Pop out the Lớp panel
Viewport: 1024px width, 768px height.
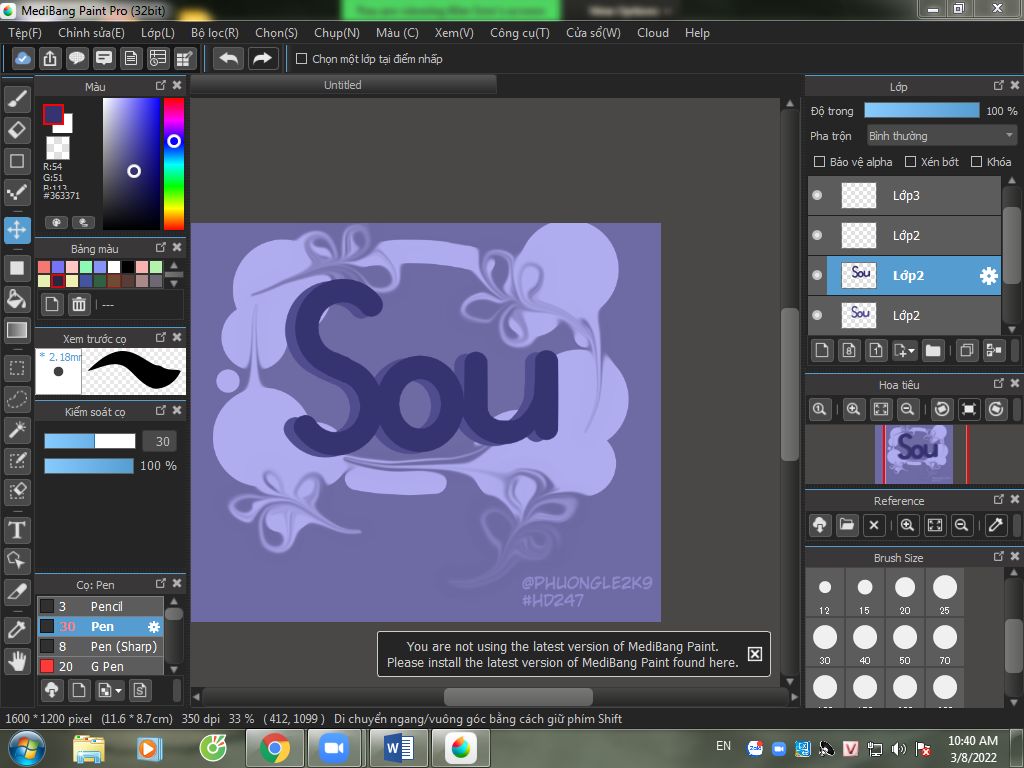(999, 86)
